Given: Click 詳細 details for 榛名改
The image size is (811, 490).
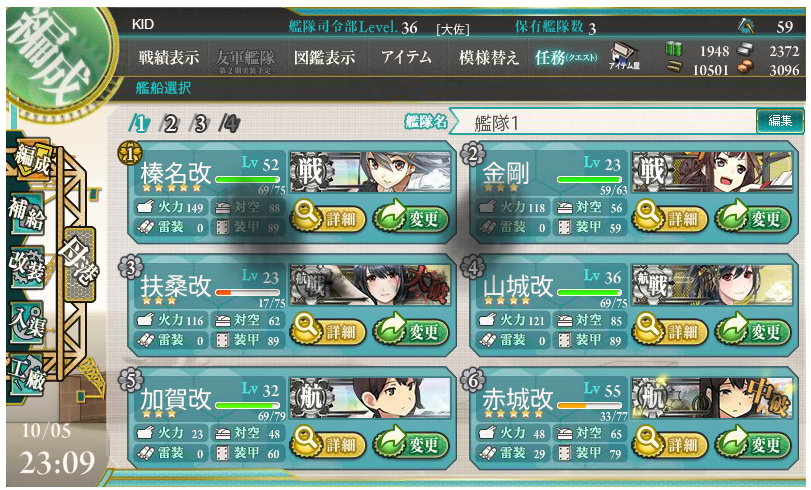Looking at the screenshot, I should click(328, 217).
